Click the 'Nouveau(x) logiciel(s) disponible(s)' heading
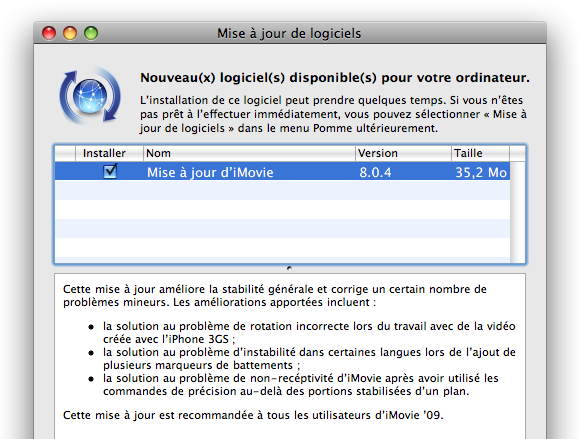Screen dimensions: 579x439 coord(335,78)
